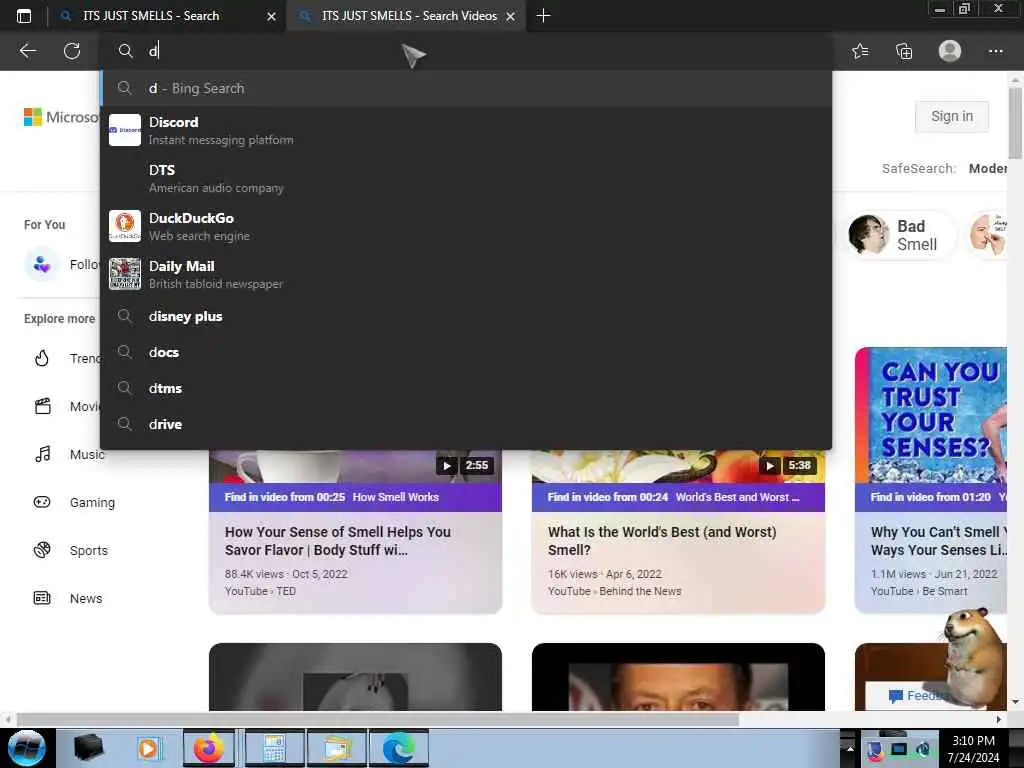The width and height of the screenshot is (1024, 768).
Task: Show hidden system tray icons
Action: pos(850,748)
